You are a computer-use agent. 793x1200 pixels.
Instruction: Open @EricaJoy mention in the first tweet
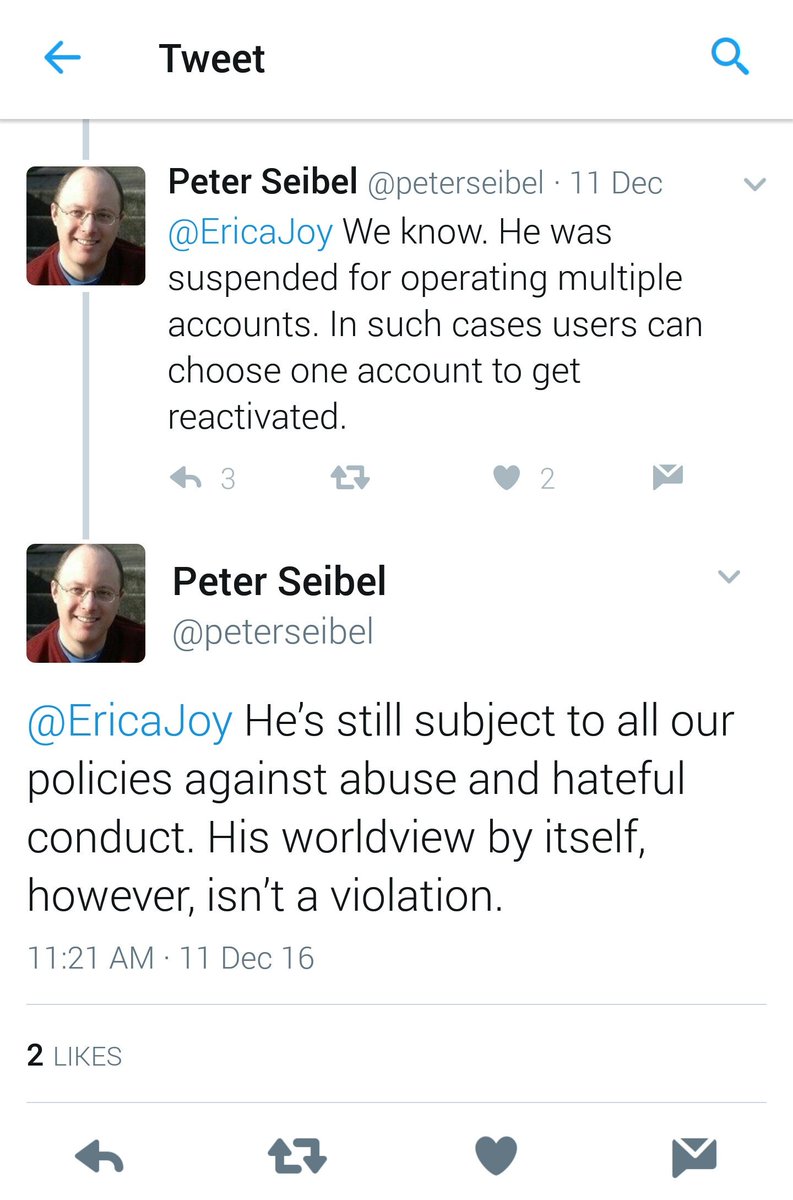click(251, 232)
